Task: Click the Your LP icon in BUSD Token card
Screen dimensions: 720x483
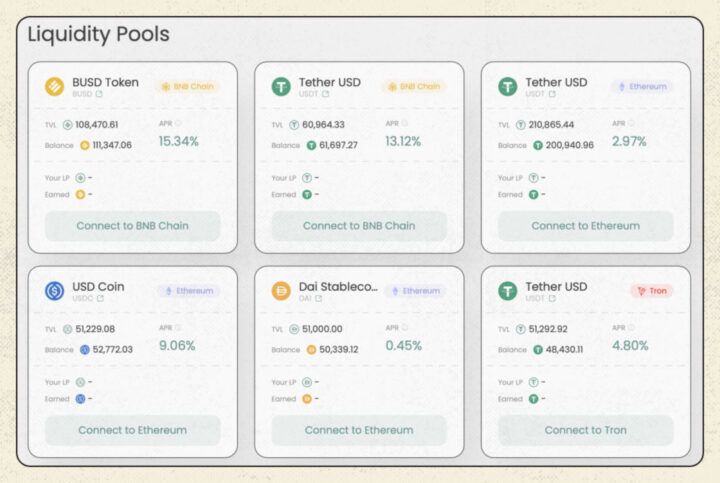Action: click(x=80, y=178)
